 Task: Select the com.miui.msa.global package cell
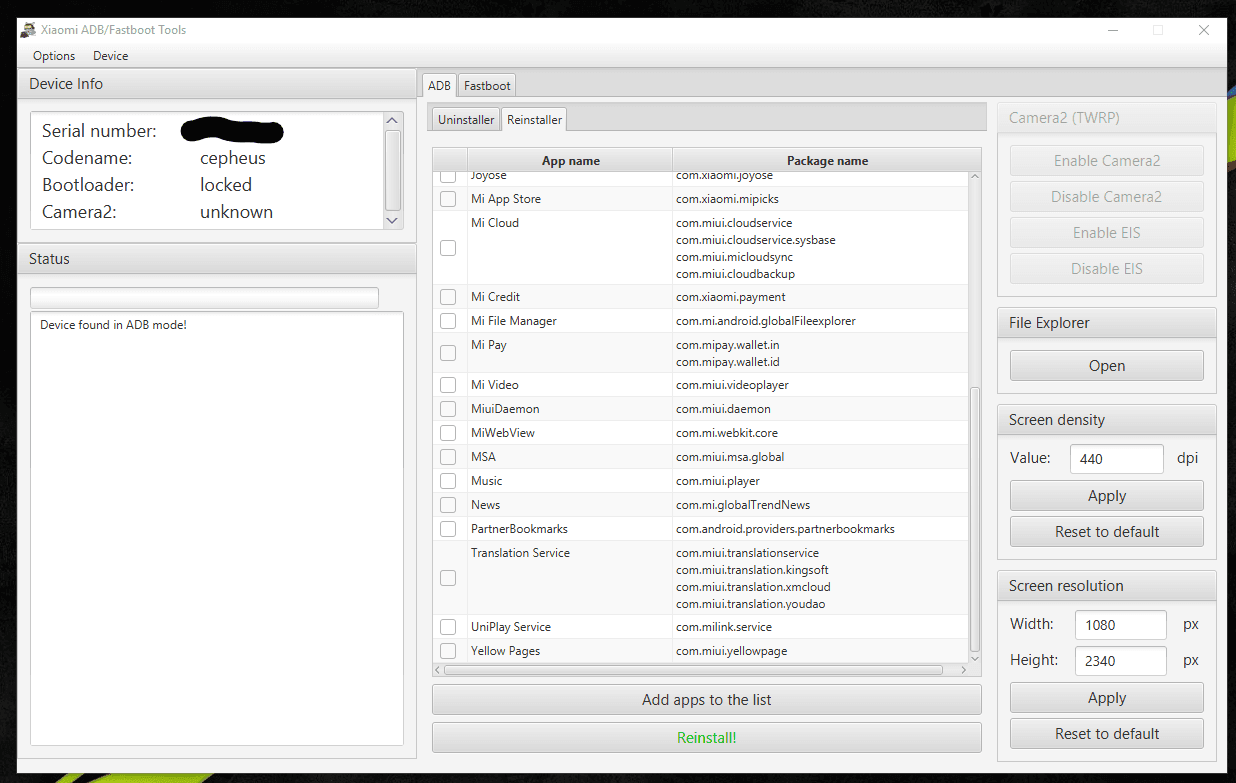821,457
